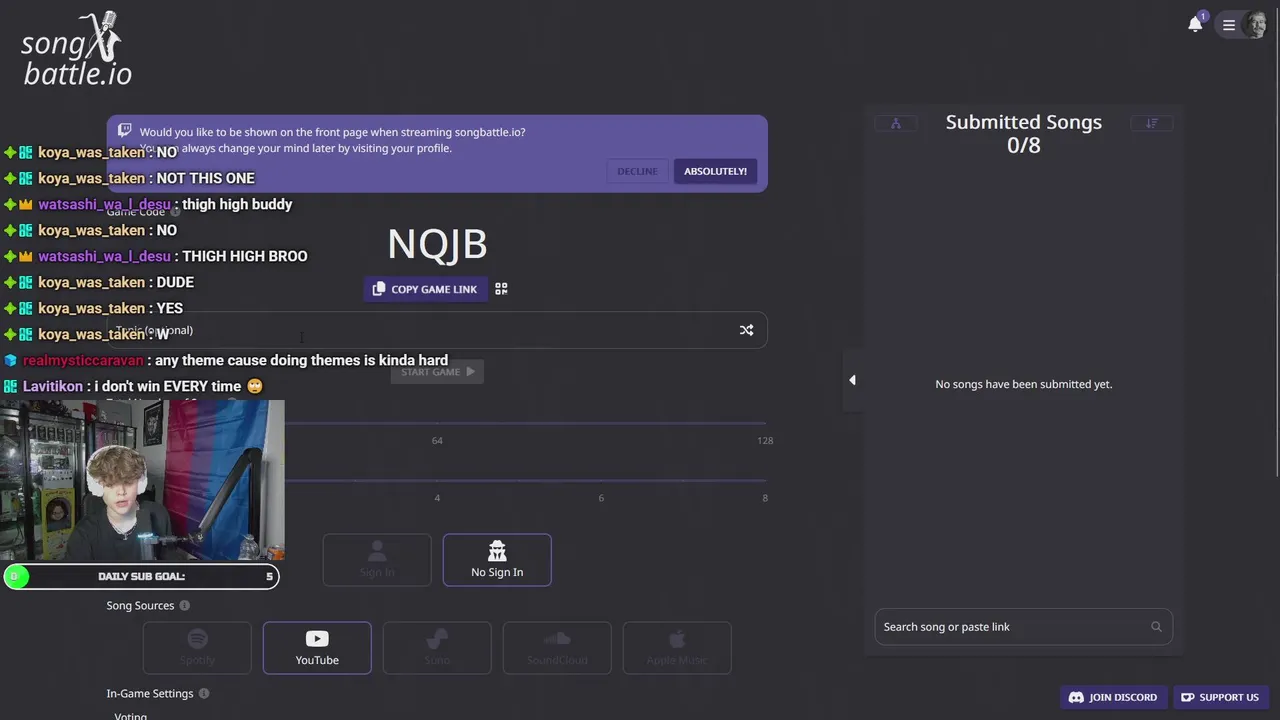
Task: Accept with the ABSOLUTELY! button
Action: click(715, 171)
